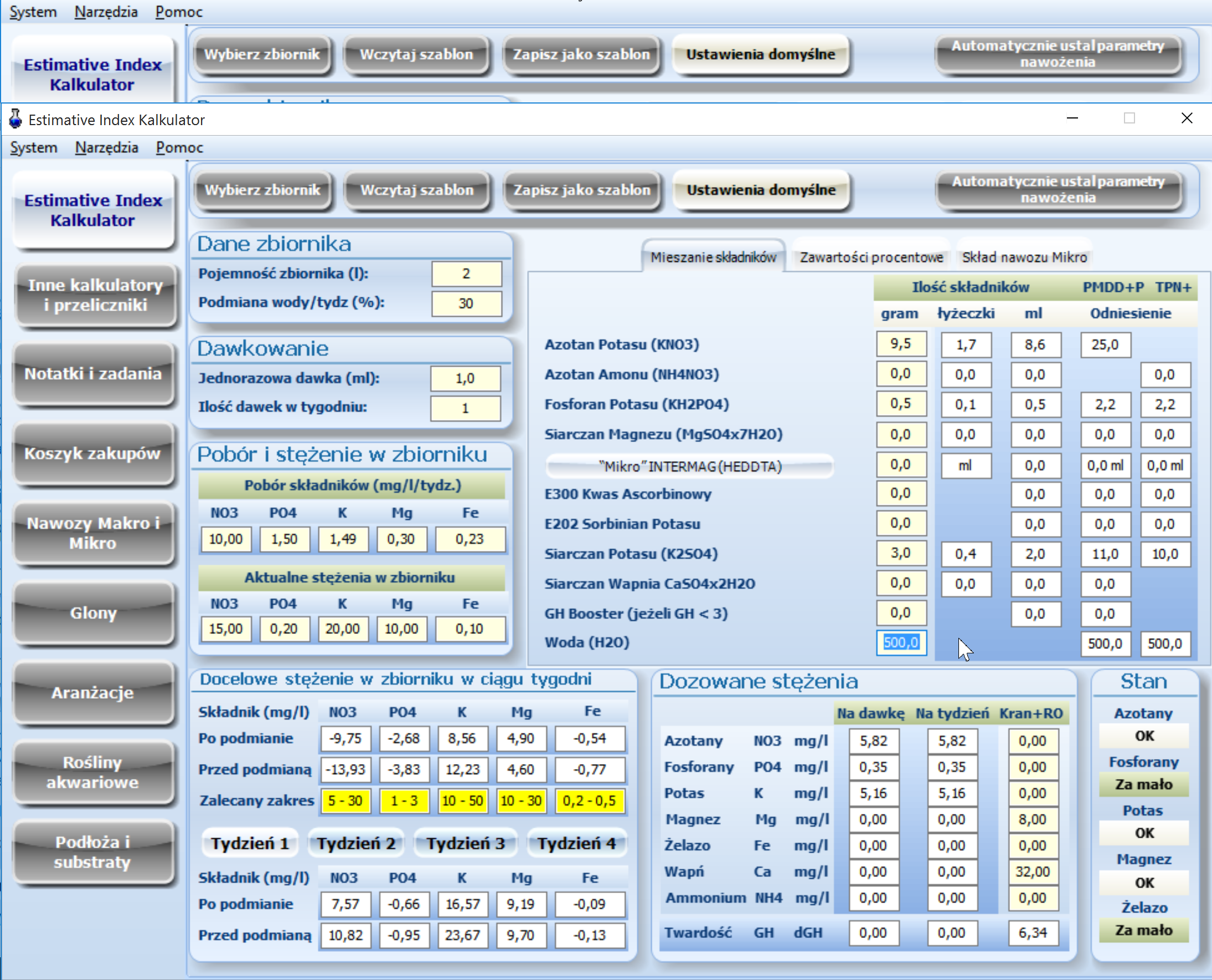Click the flask app icon in the title bar
1212x980 pixels.
[16, 119]
